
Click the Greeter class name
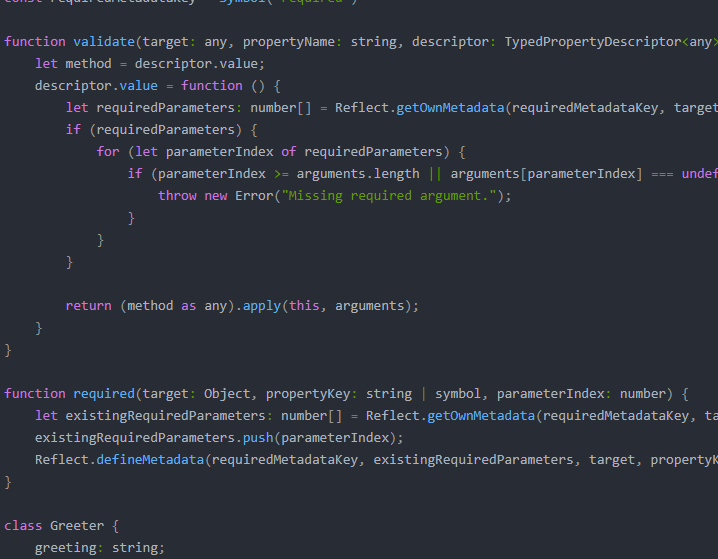pyautogui.click(x=77, y=525)
